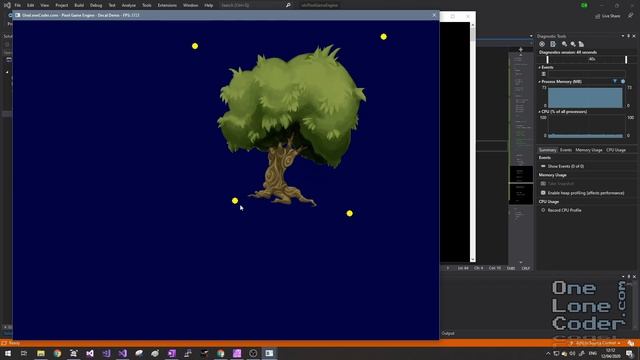
Task: Open the Help menu
Action: pyautogui.click(x=209, y=5)
